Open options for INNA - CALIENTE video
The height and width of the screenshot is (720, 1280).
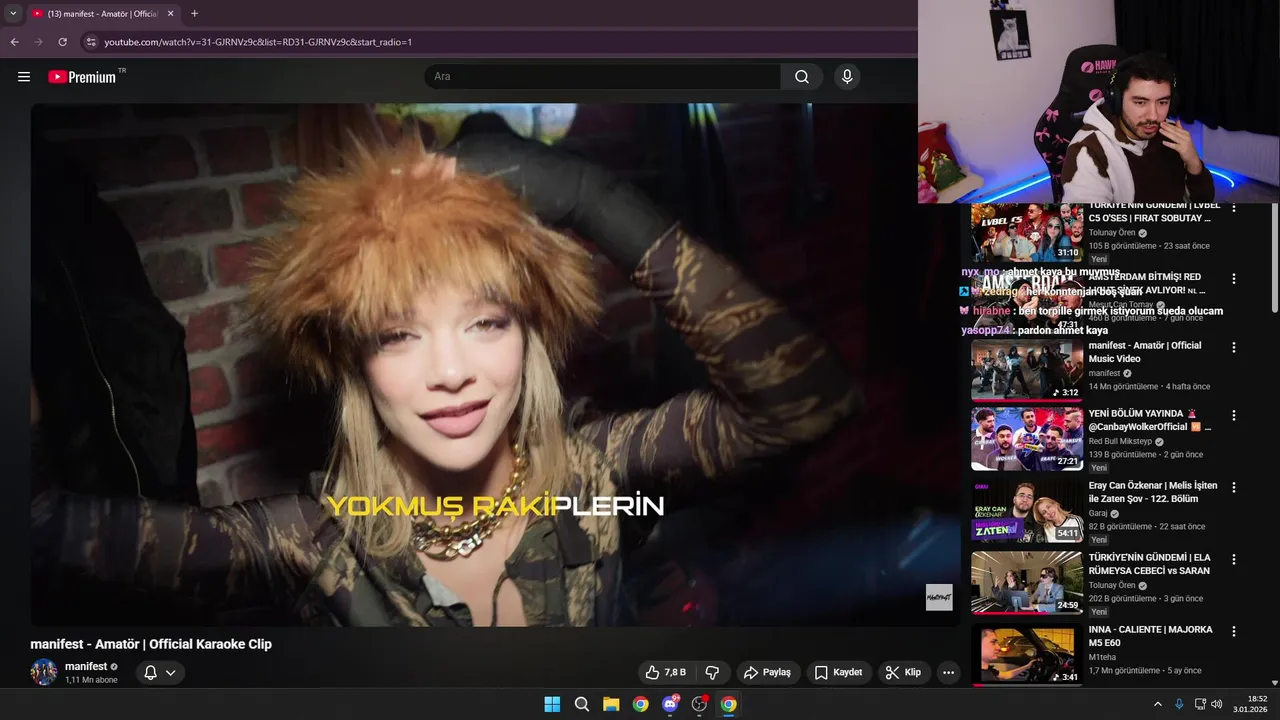(x=1234, y=631)
